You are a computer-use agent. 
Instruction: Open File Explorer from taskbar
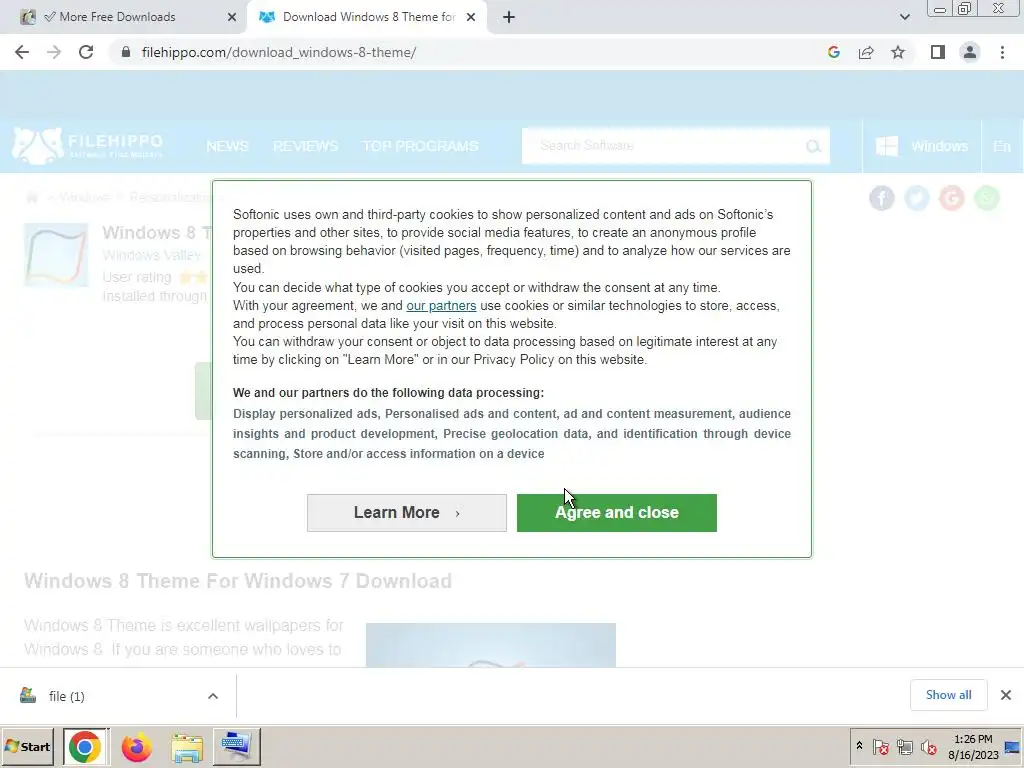187,746
